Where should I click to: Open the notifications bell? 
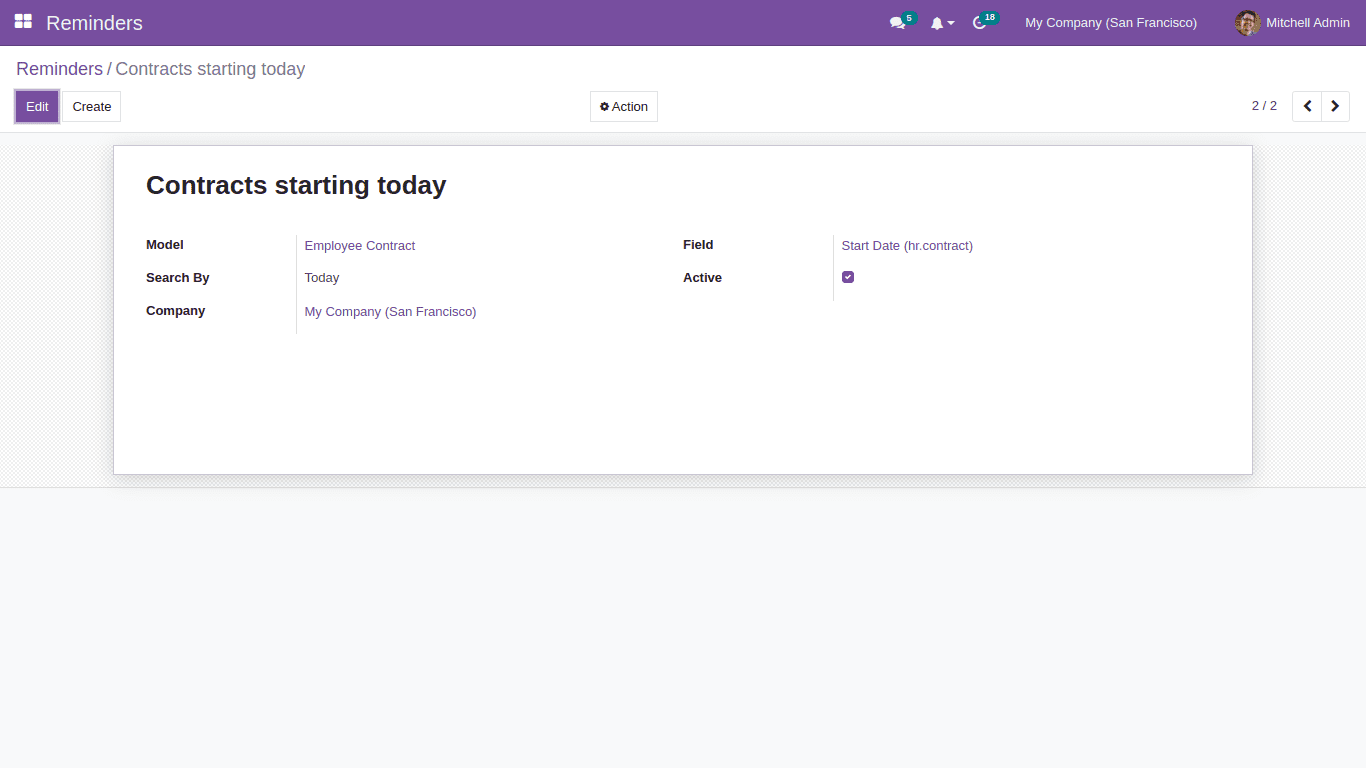pyautogui.click(x=939, y=22)
